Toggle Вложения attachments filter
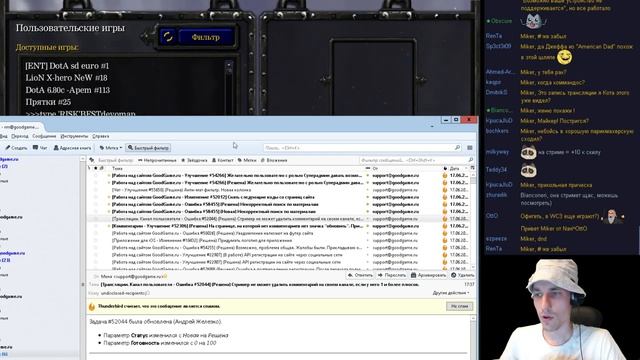This screenshot has width=640, height=360. coord(274,160)
